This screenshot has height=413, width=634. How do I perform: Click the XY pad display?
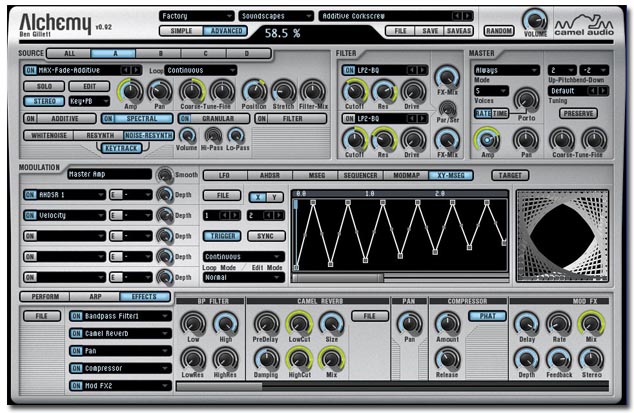[562, 236]
